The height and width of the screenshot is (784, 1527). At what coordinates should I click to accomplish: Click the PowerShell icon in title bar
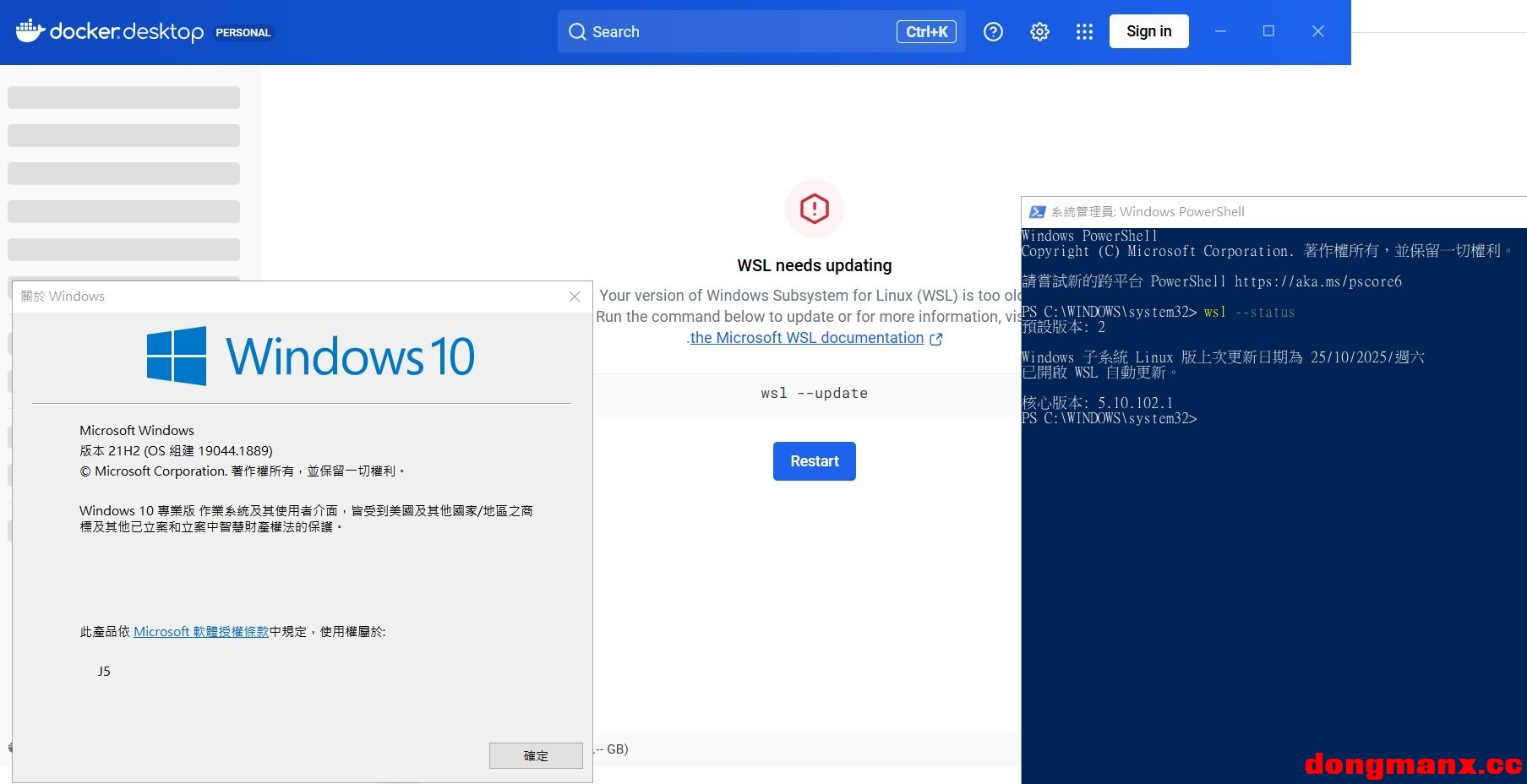(x=1037, y=212)
